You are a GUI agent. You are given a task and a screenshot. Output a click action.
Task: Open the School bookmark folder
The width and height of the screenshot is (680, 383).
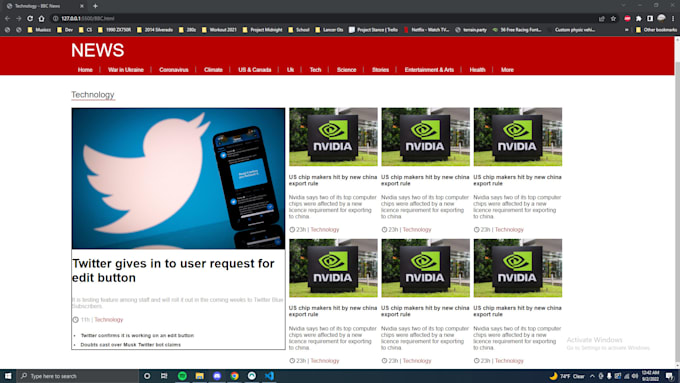(x=299, y=30)
